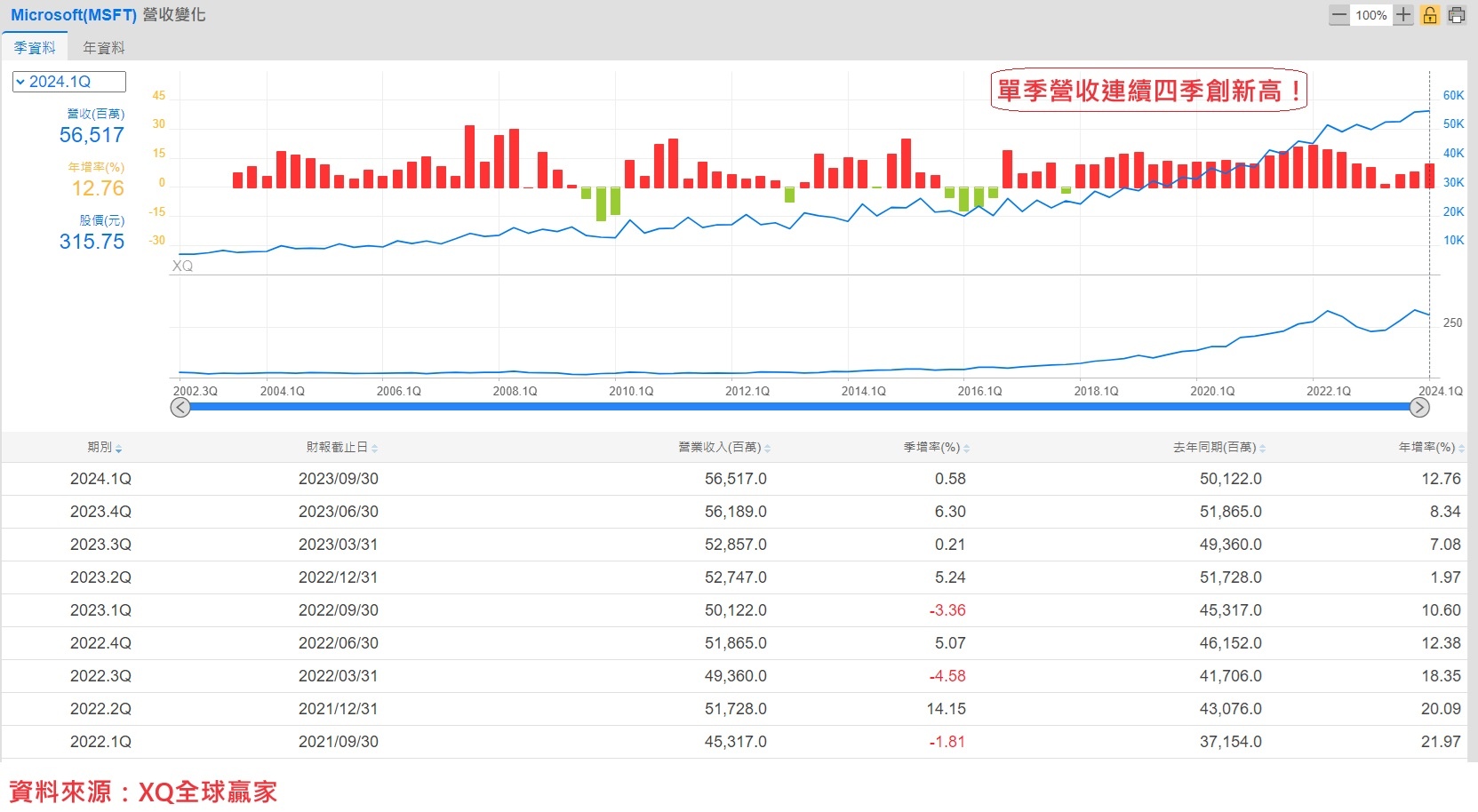Click revenue value 45,317.0 in 2022.1Q row
The image size is (1478, 812).
(736, 742)
